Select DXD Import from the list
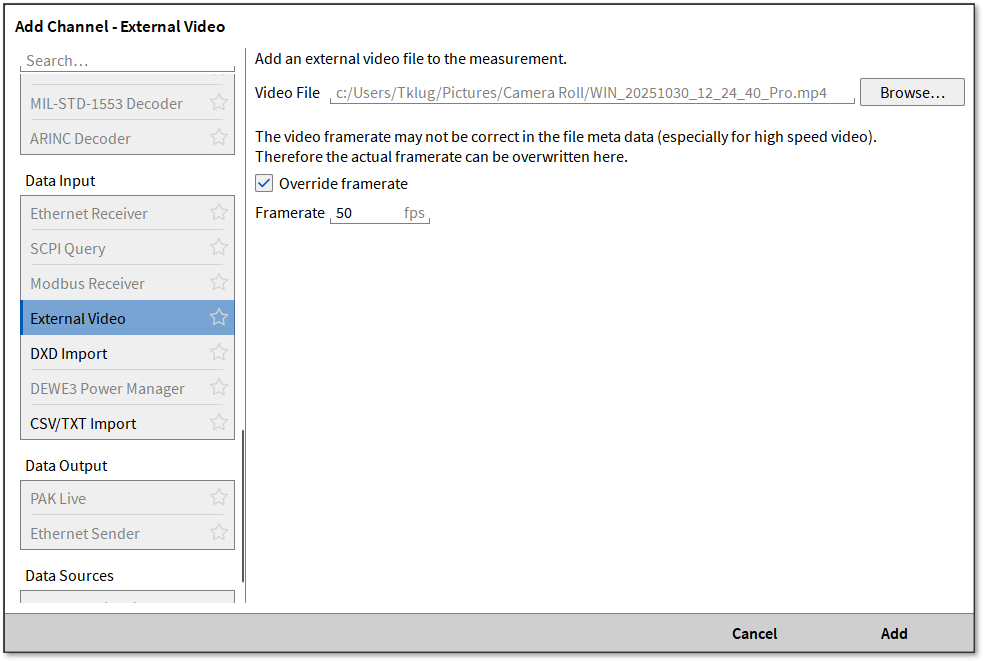The image size is (983, 661). 69,353
